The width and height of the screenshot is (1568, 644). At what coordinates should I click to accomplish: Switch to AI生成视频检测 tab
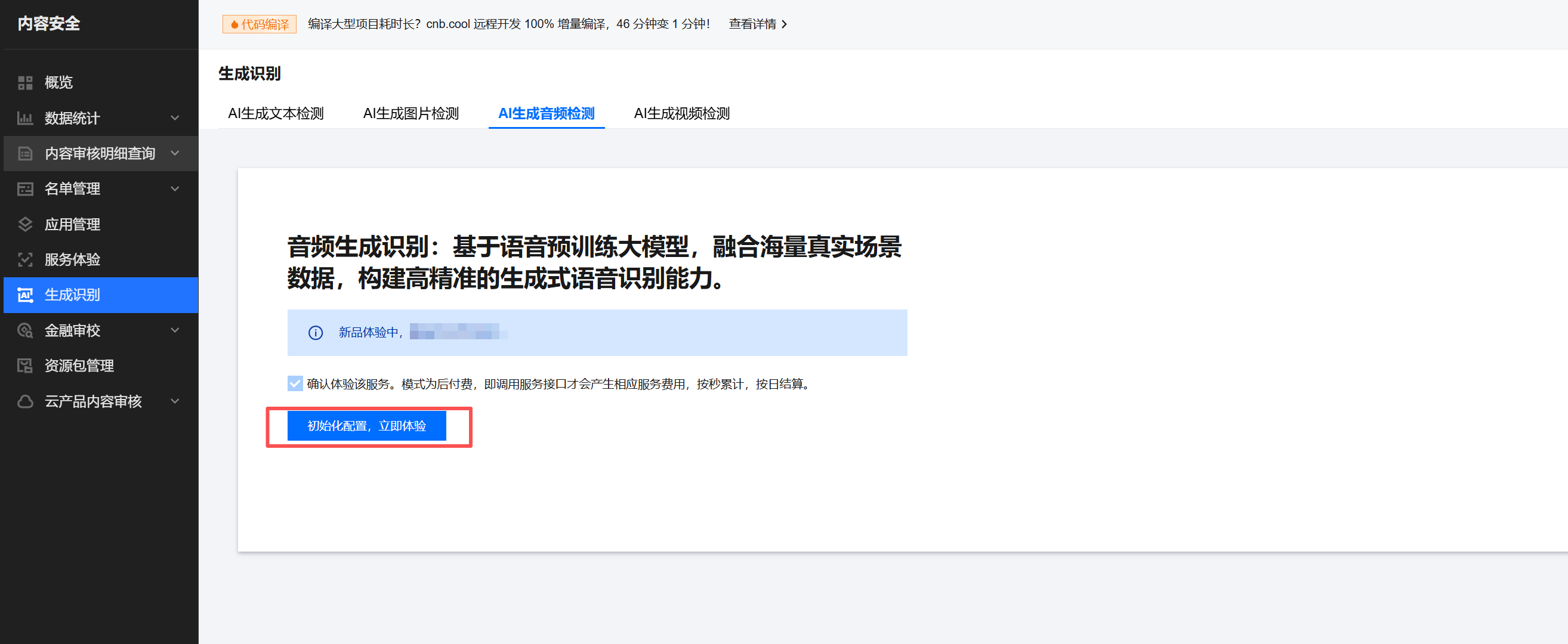pos(681,114)
